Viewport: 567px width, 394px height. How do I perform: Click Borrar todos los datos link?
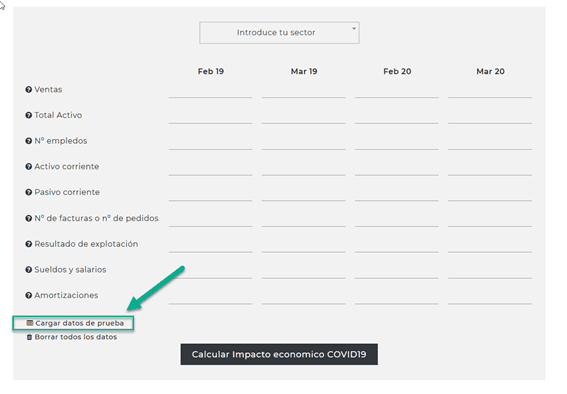[72, 337]
